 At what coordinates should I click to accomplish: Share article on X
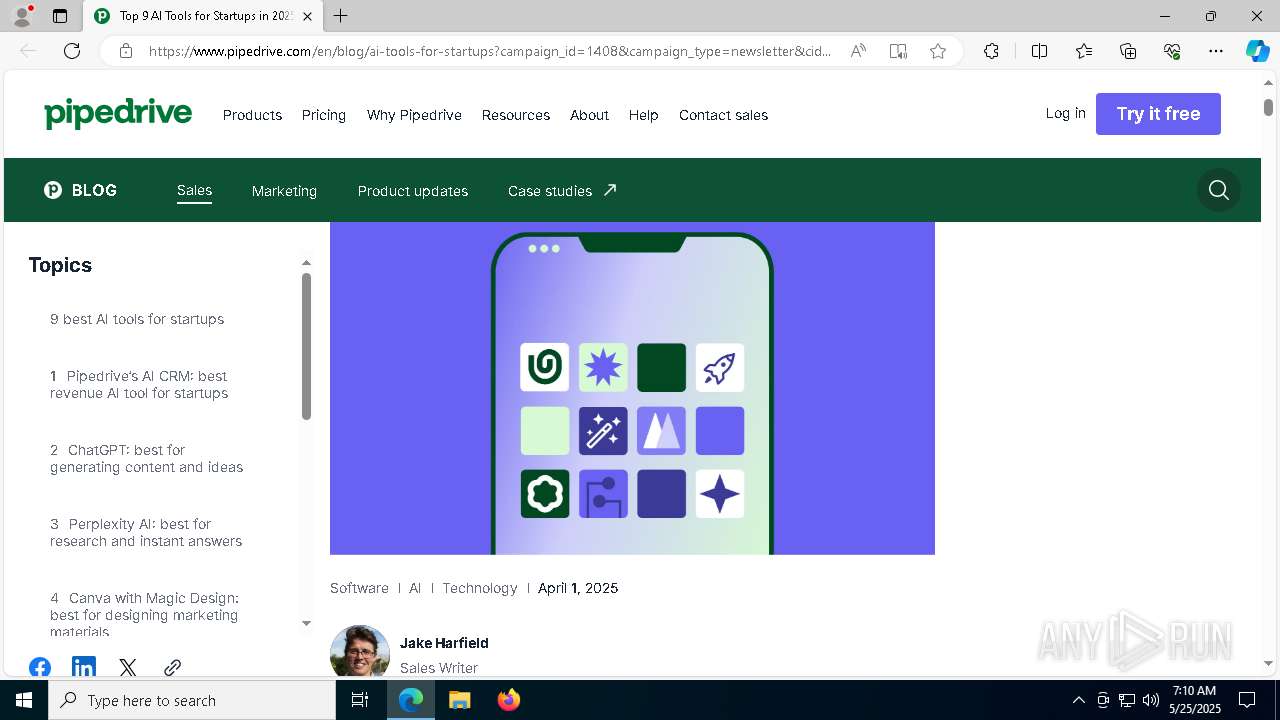tap(128, 667)
